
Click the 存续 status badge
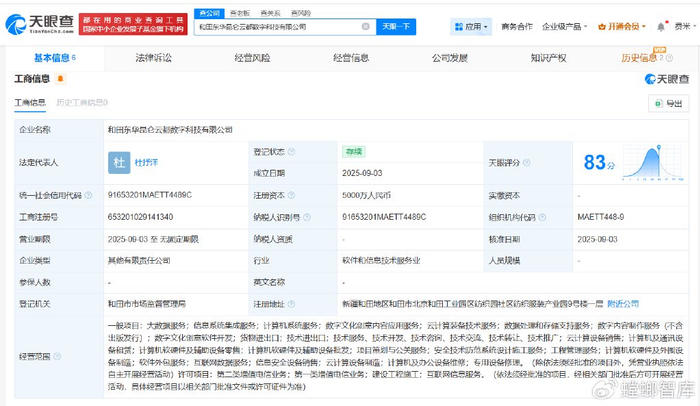[354, 152]
